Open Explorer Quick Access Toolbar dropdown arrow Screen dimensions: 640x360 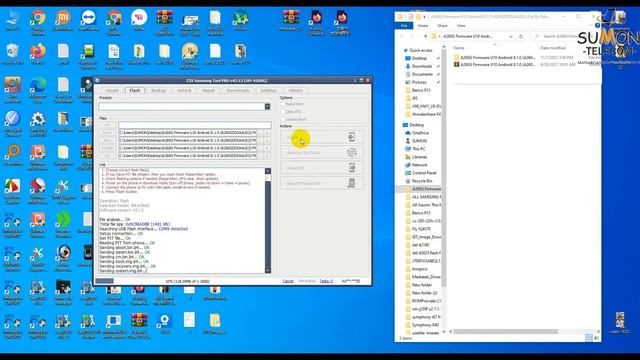424,17
